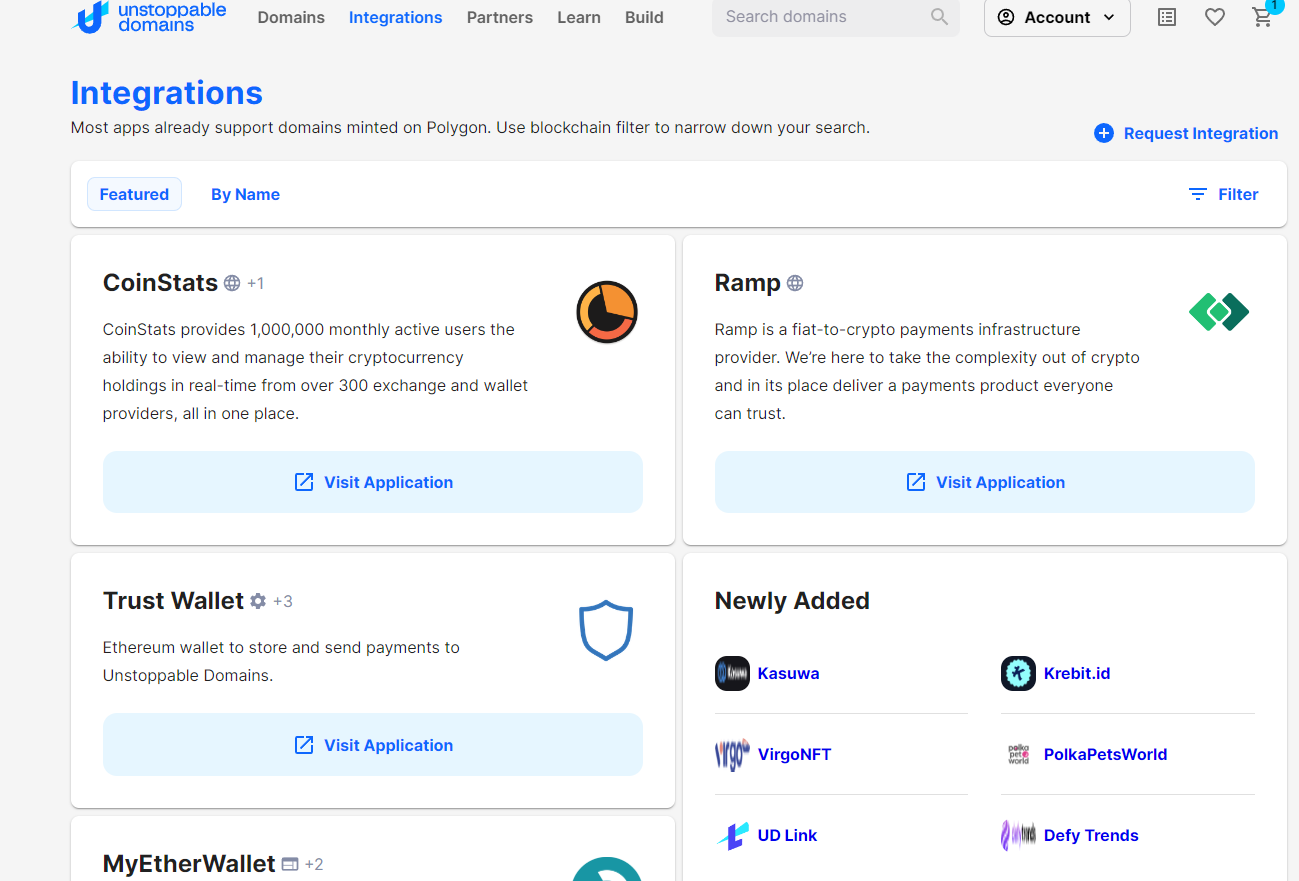This screenshot has width=1299, height=881.
Task: Click the Filter lines icon
Action: click(1198, 194)
